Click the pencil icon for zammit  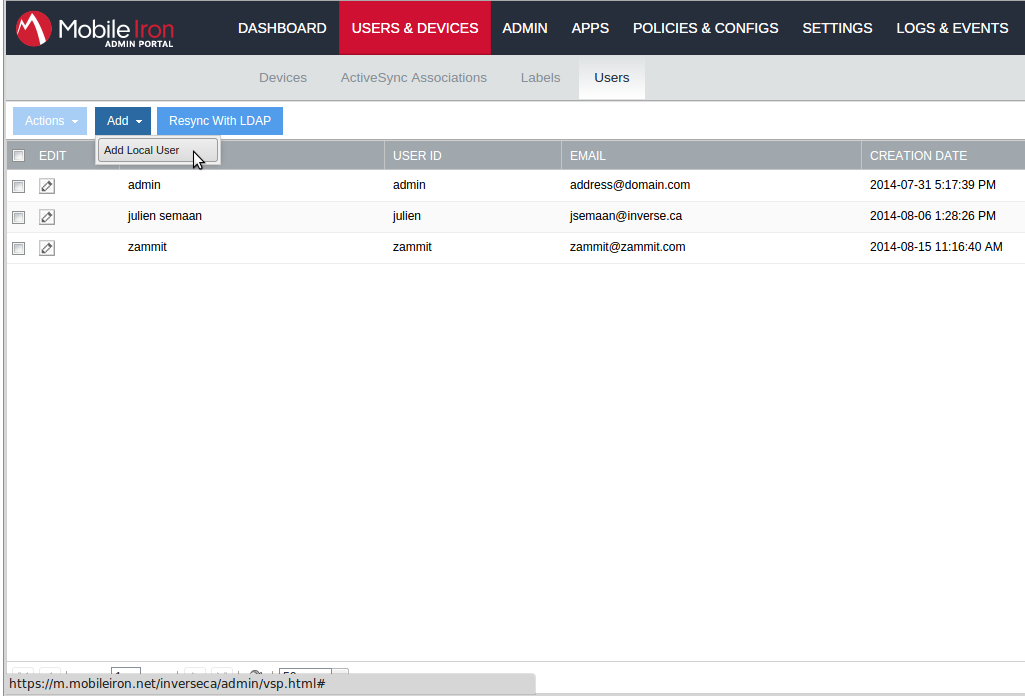coord(47,248)
